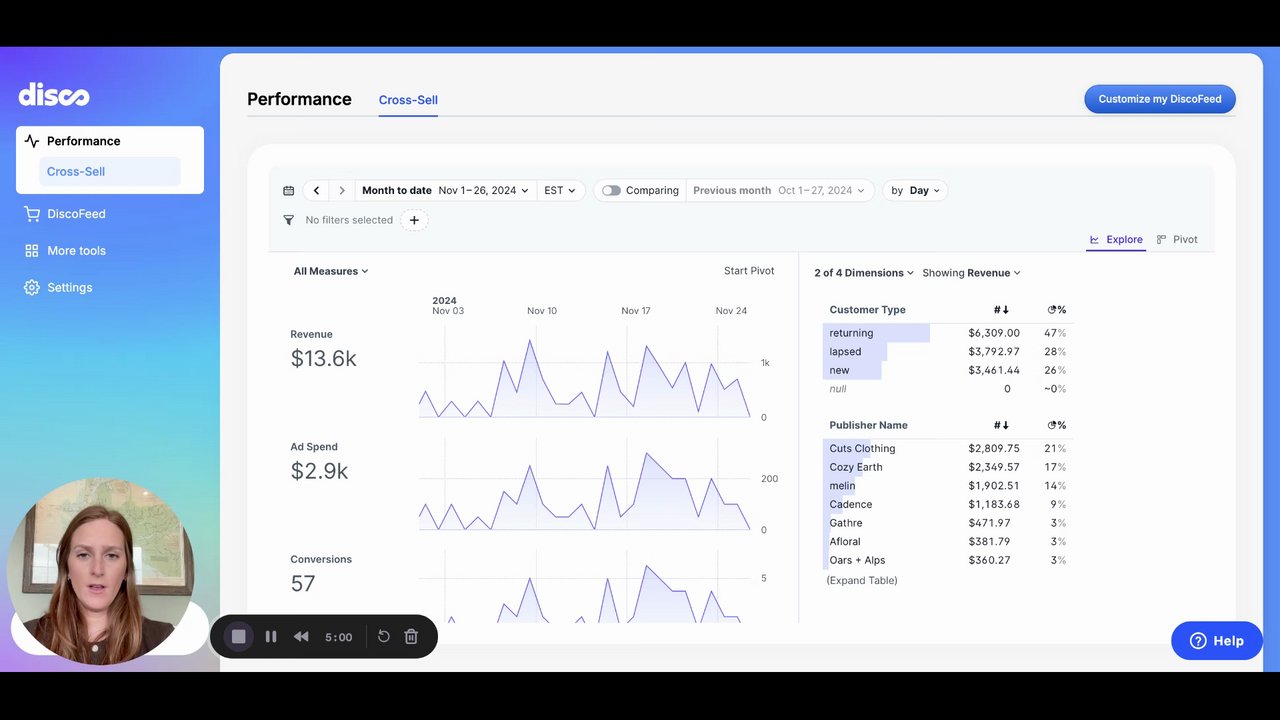The width and height of the screenshot is (1280, 720).
Task: Go to the next date period arrow
Action: (342, 191)
